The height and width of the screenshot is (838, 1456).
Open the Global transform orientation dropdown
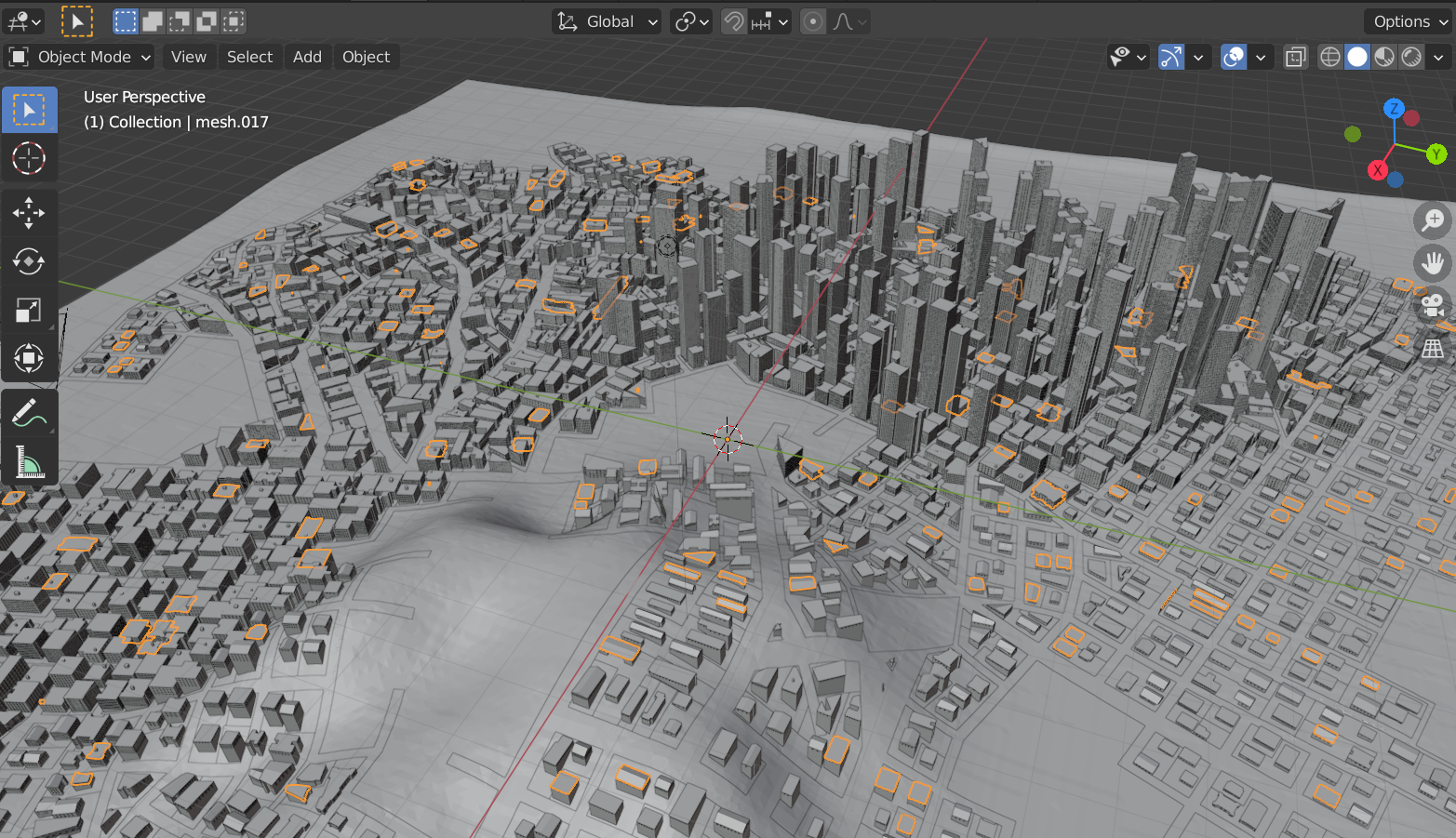point(607,21)
